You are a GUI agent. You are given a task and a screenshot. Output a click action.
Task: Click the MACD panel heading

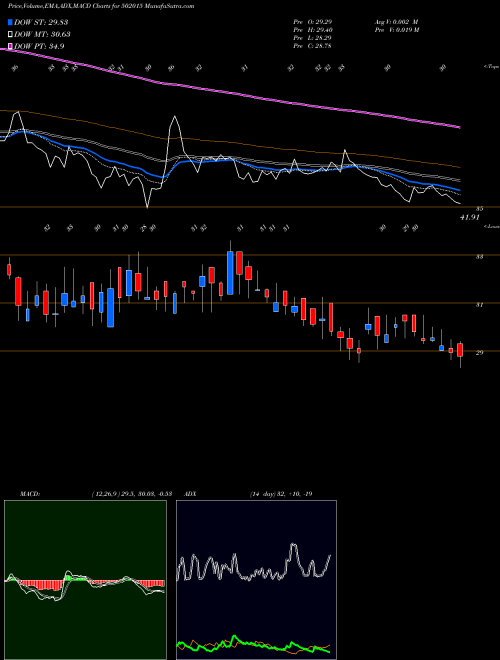(x=30, y=494)
